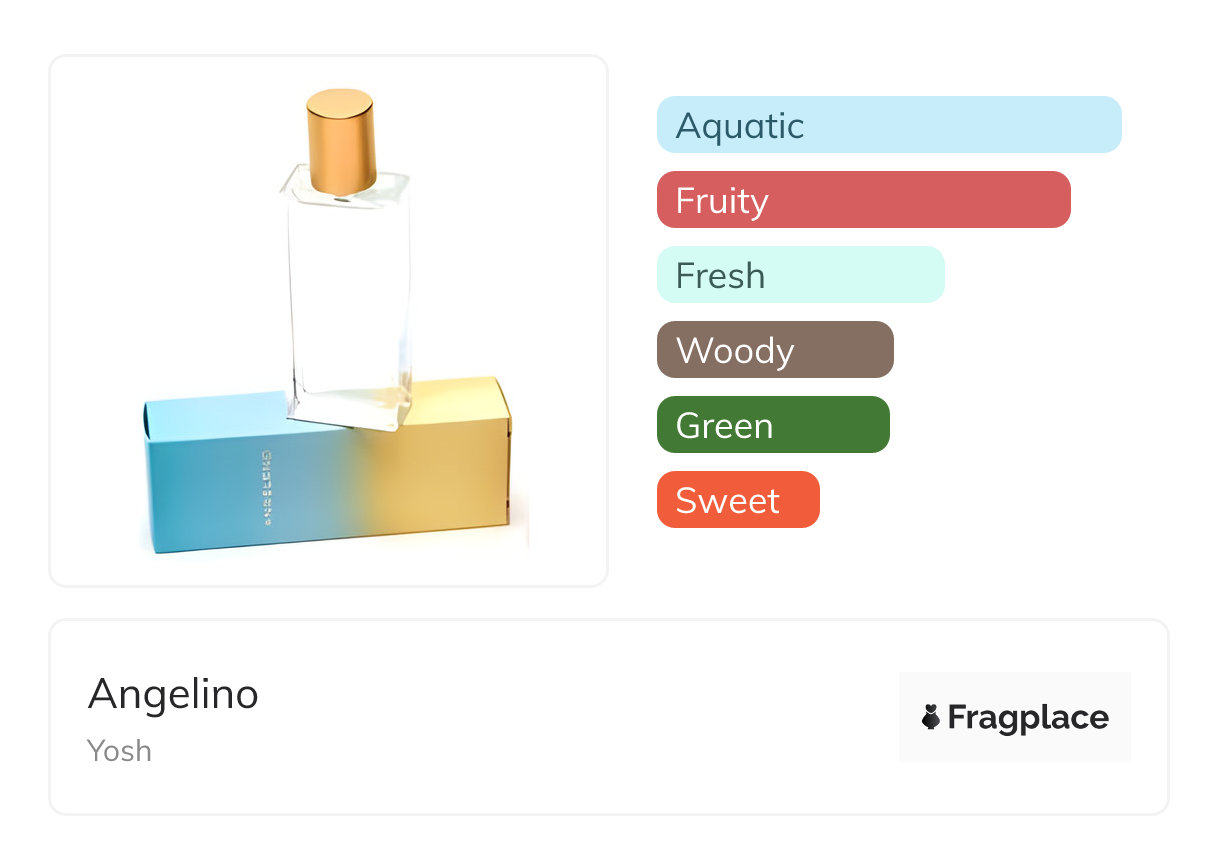This screenshot has height=864, width=1218.
Task: Choose the brown Woody accord bar
Action: tap(774, 350)
